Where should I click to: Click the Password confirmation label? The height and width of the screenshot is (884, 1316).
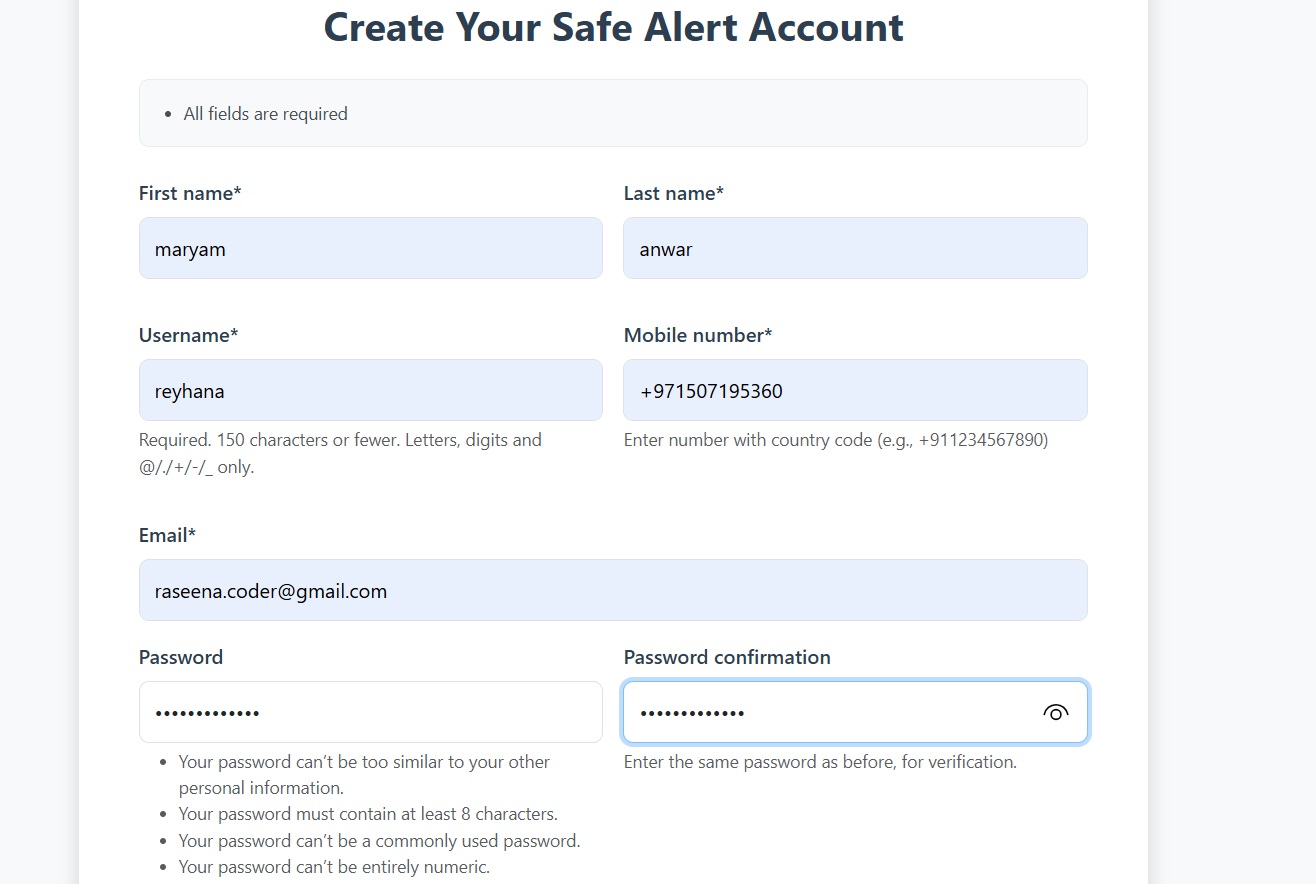(x=727, y=657)
